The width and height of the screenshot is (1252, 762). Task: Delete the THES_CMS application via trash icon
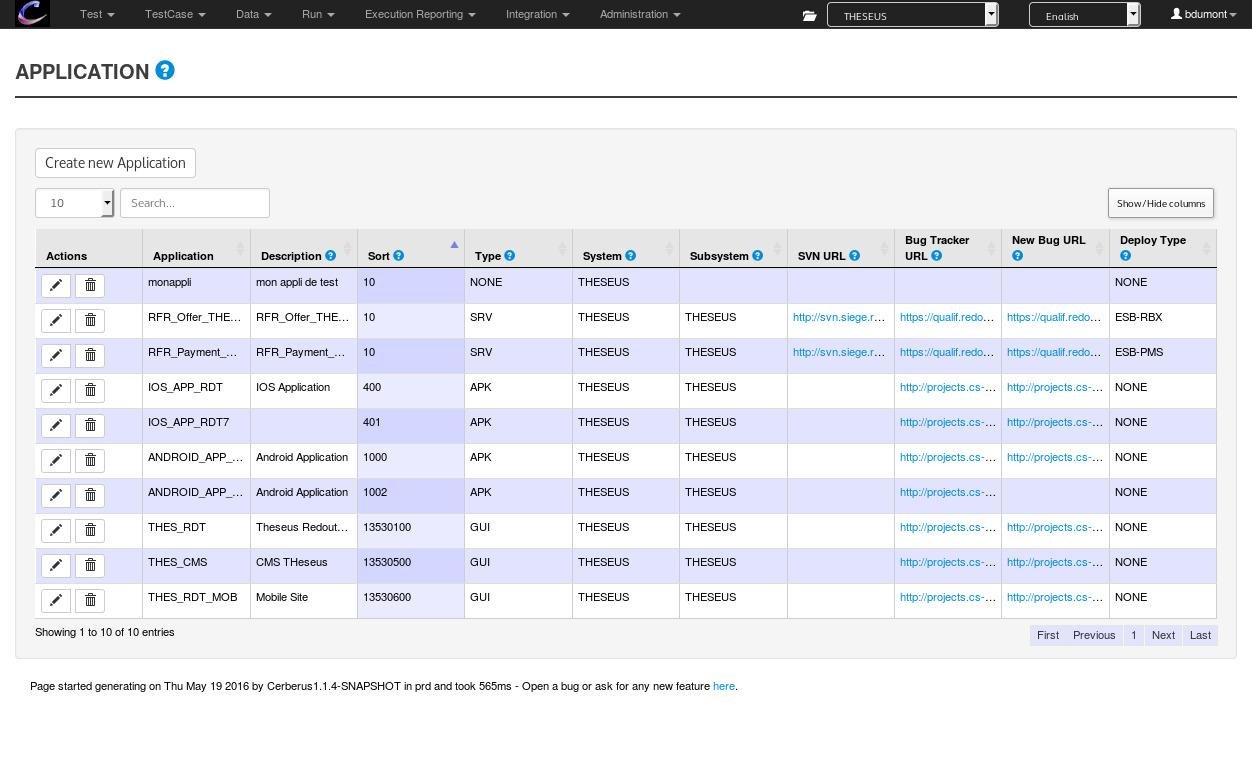click(90, 565)
